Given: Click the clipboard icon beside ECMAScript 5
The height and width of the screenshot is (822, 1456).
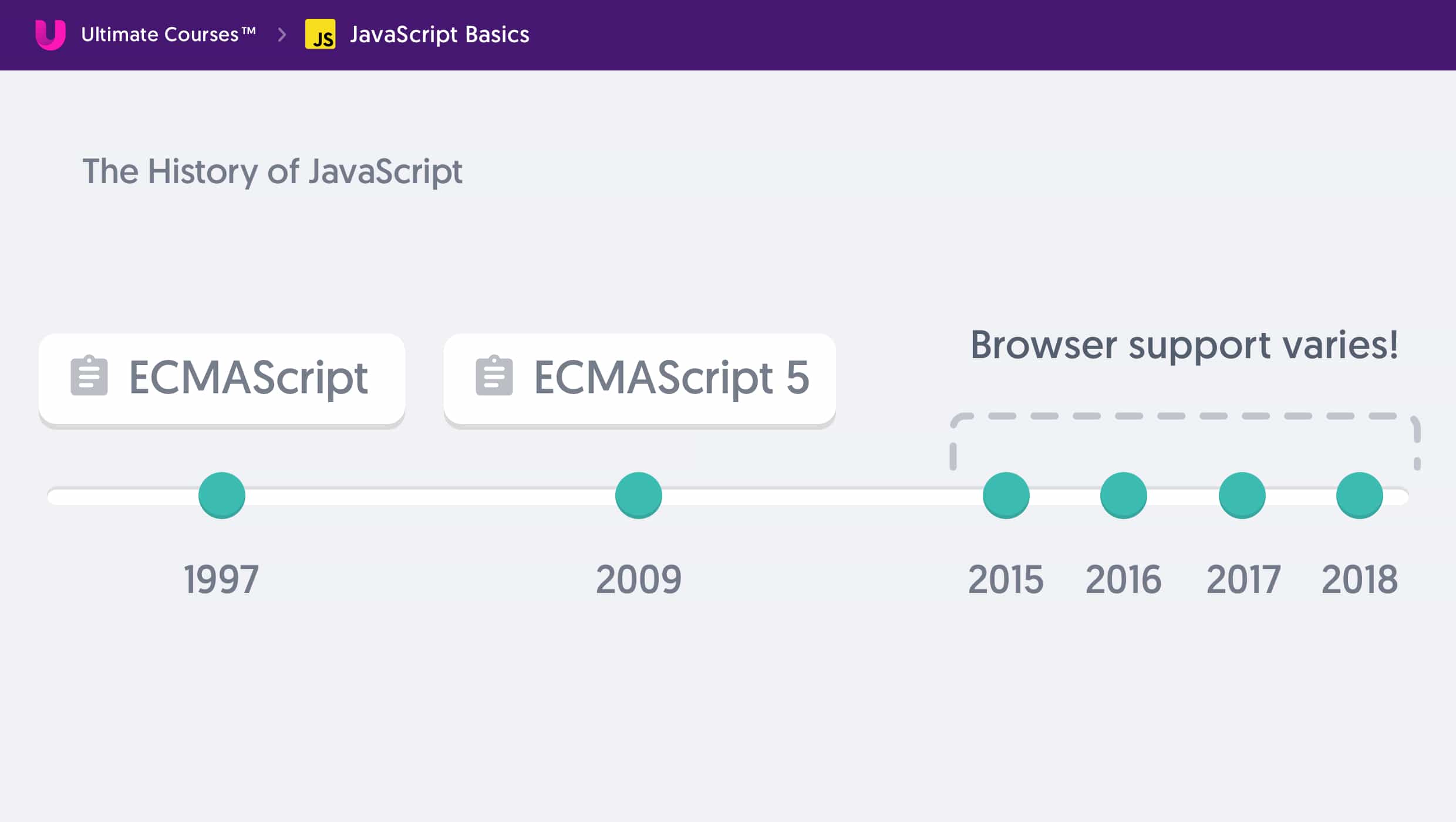Looking at the screenshot, I should tap(494, 376).
